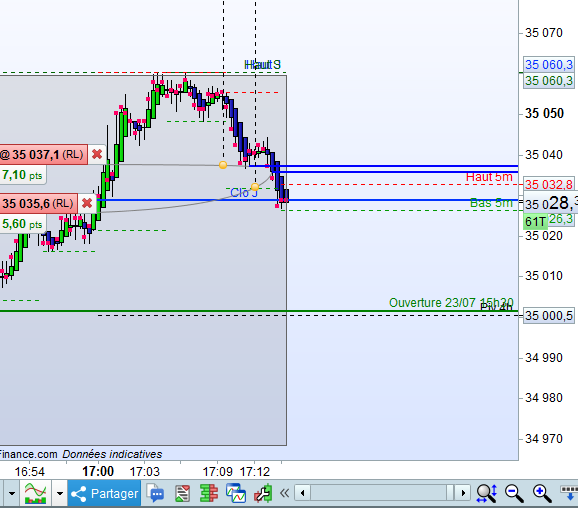
Task: Open the order list icon
Action: 183,494
